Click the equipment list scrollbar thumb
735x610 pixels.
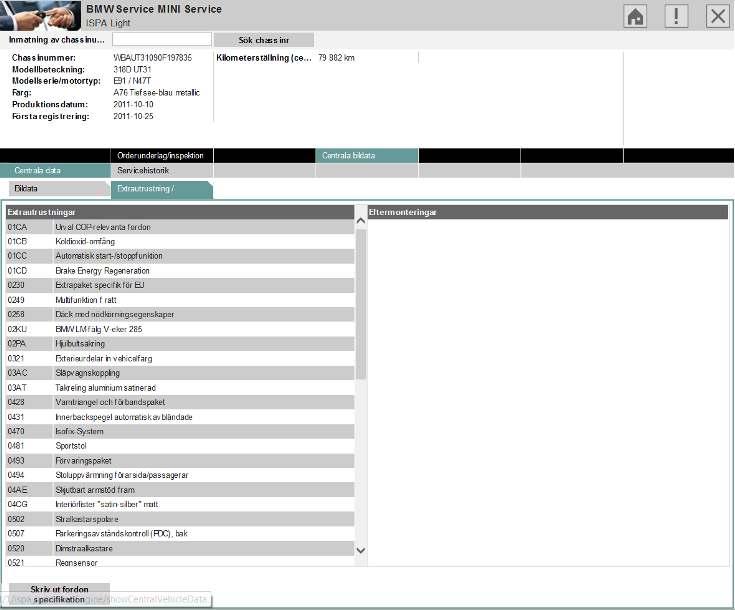click(360, 304)
